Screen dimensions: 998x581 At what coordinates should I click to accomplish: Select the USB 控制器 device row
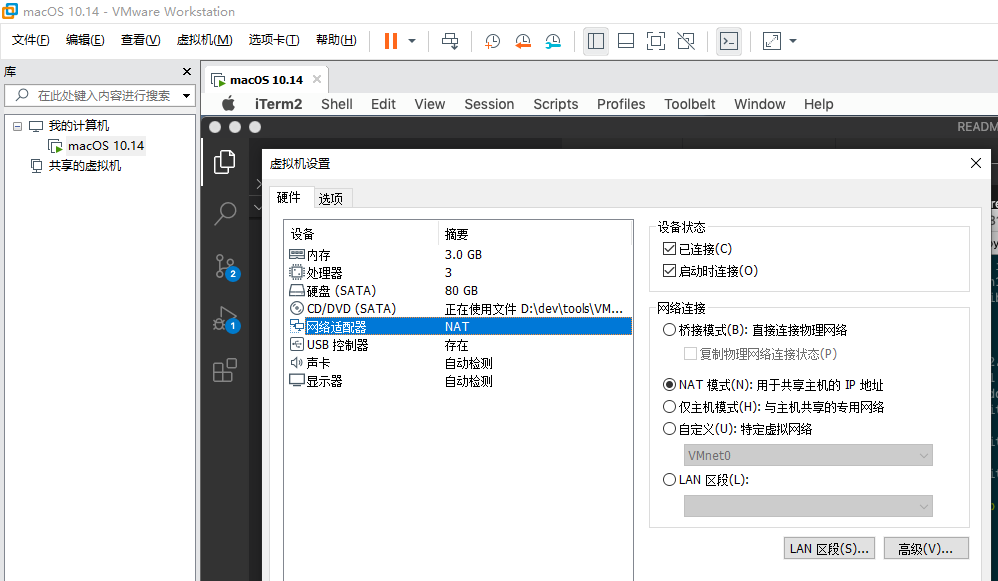458,345
